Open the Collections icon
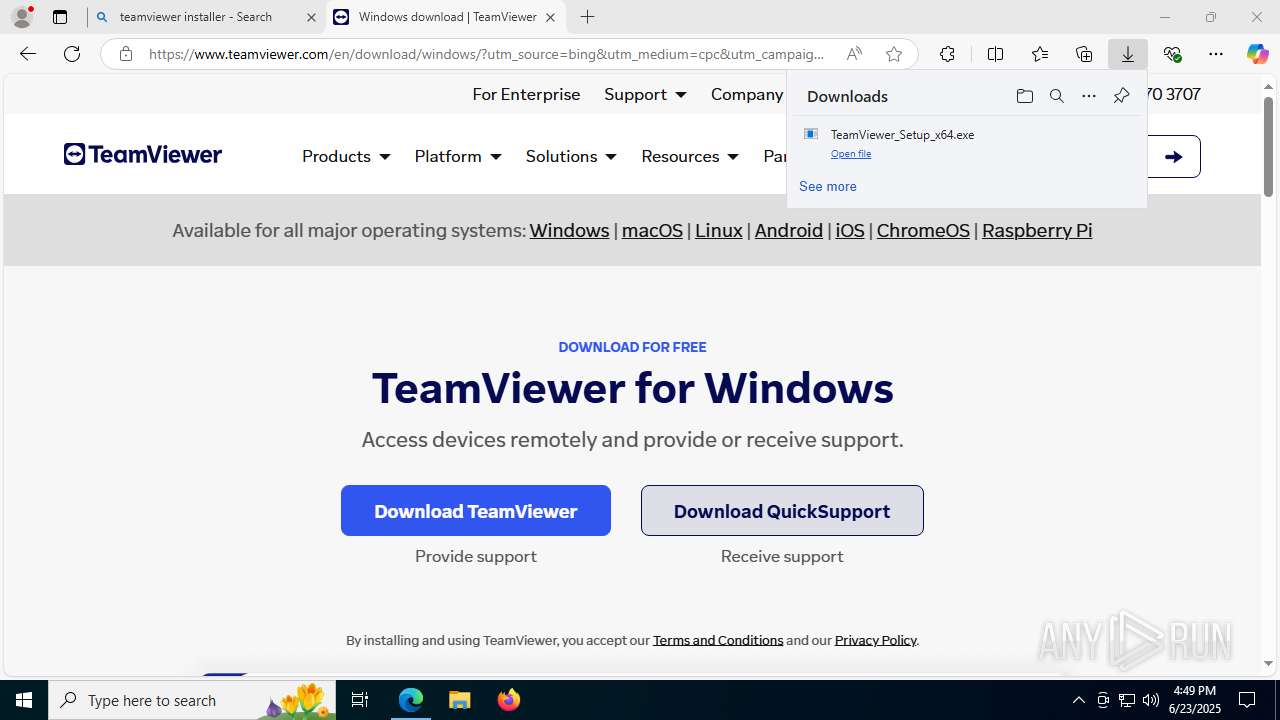Image resolution: width=1280 pixels, height=720 pixels. click(x=1084, y=54)
